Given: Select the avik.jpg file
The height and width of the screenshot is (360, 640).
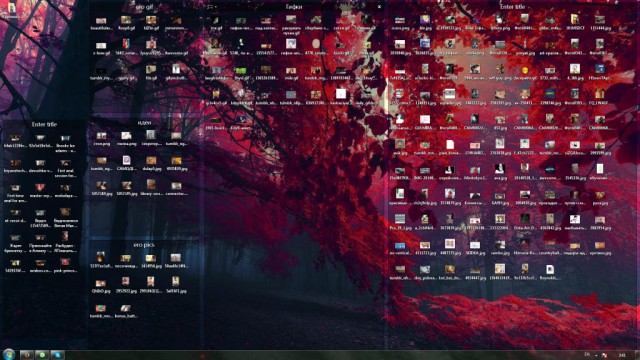Looking at the screenshot, I should tap(400, 147).
